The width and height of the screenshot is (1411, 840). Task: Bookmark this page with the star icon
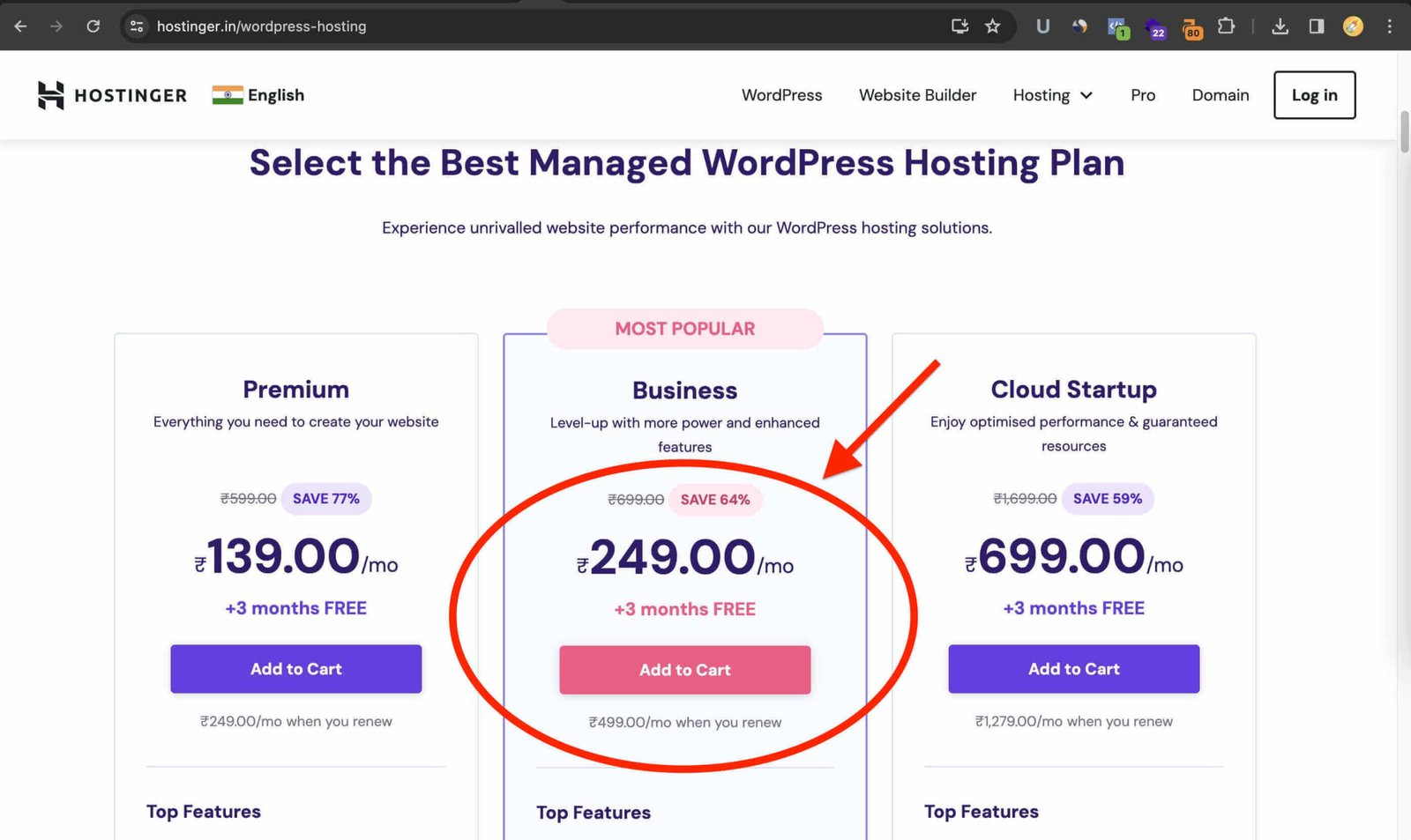(x=993, y=26)
